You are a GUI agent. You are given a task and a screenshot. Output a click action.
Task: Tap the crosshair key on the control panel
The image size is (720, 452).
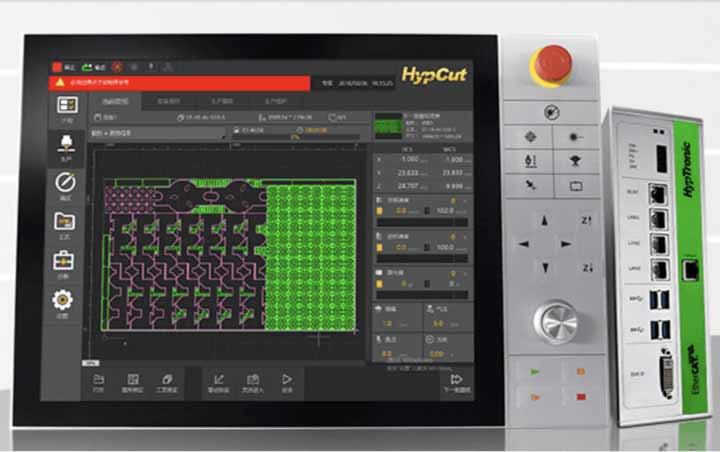click(x=530, y=136)
